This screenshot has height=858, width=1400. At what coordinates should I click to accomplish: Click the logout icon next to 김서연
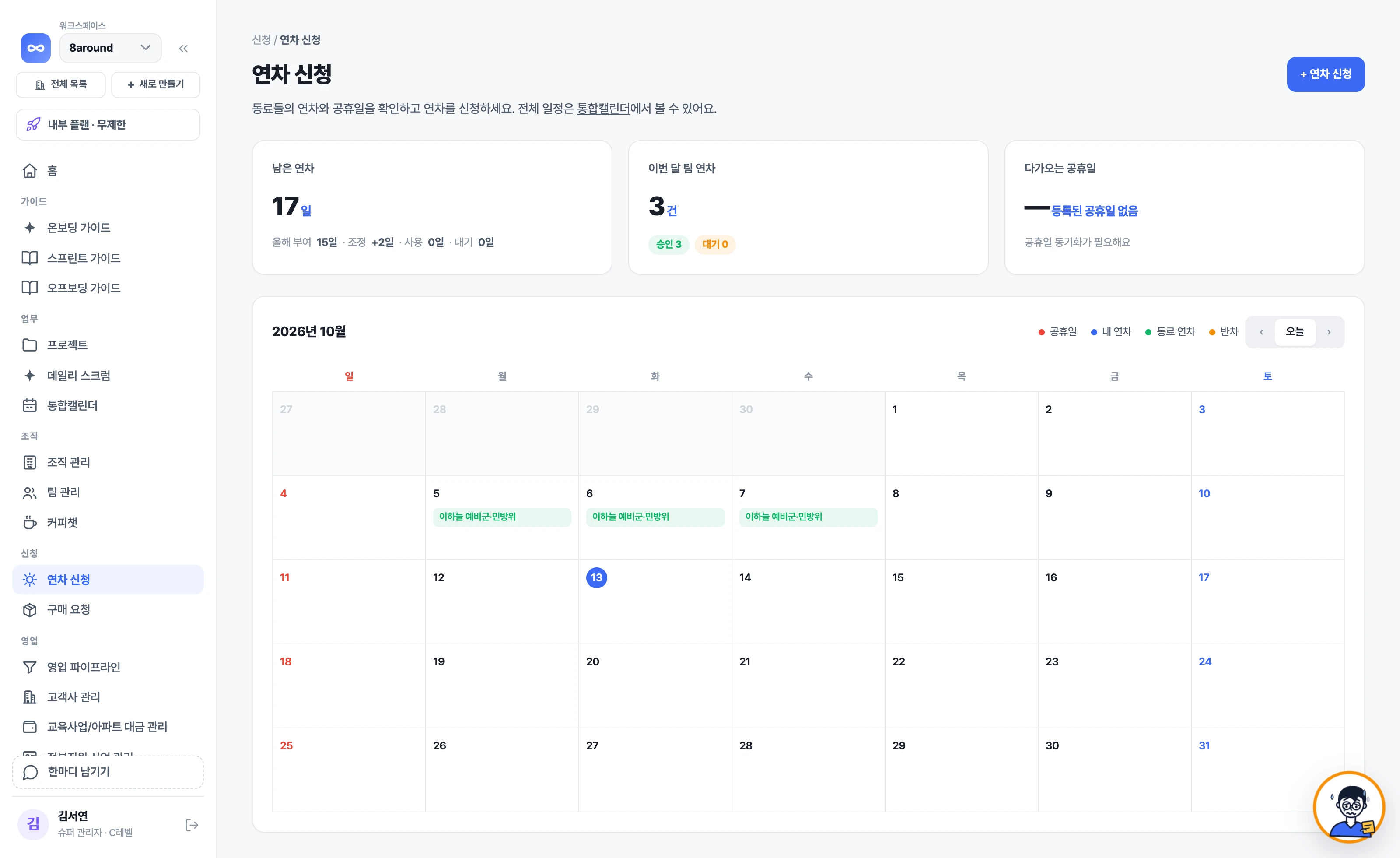click(x=192, y=825)
